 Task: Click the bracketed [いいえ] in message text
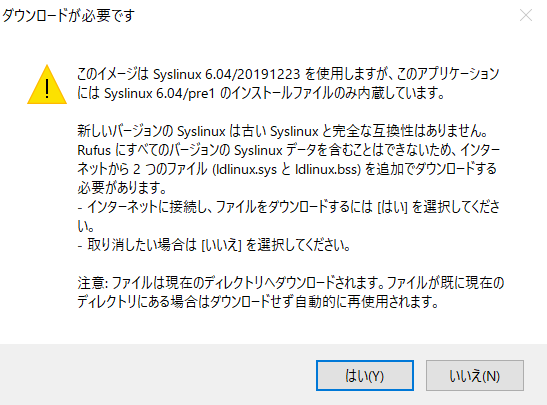click(x=222, y=245)
